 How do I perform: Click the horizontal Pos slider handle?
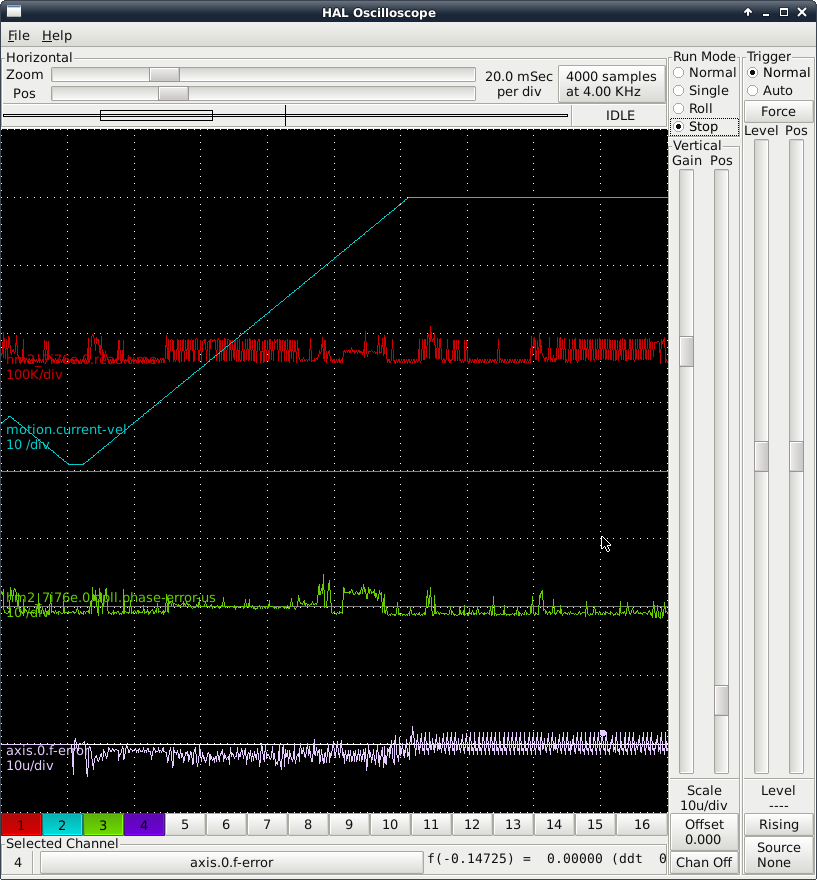(x=173, y=93)
